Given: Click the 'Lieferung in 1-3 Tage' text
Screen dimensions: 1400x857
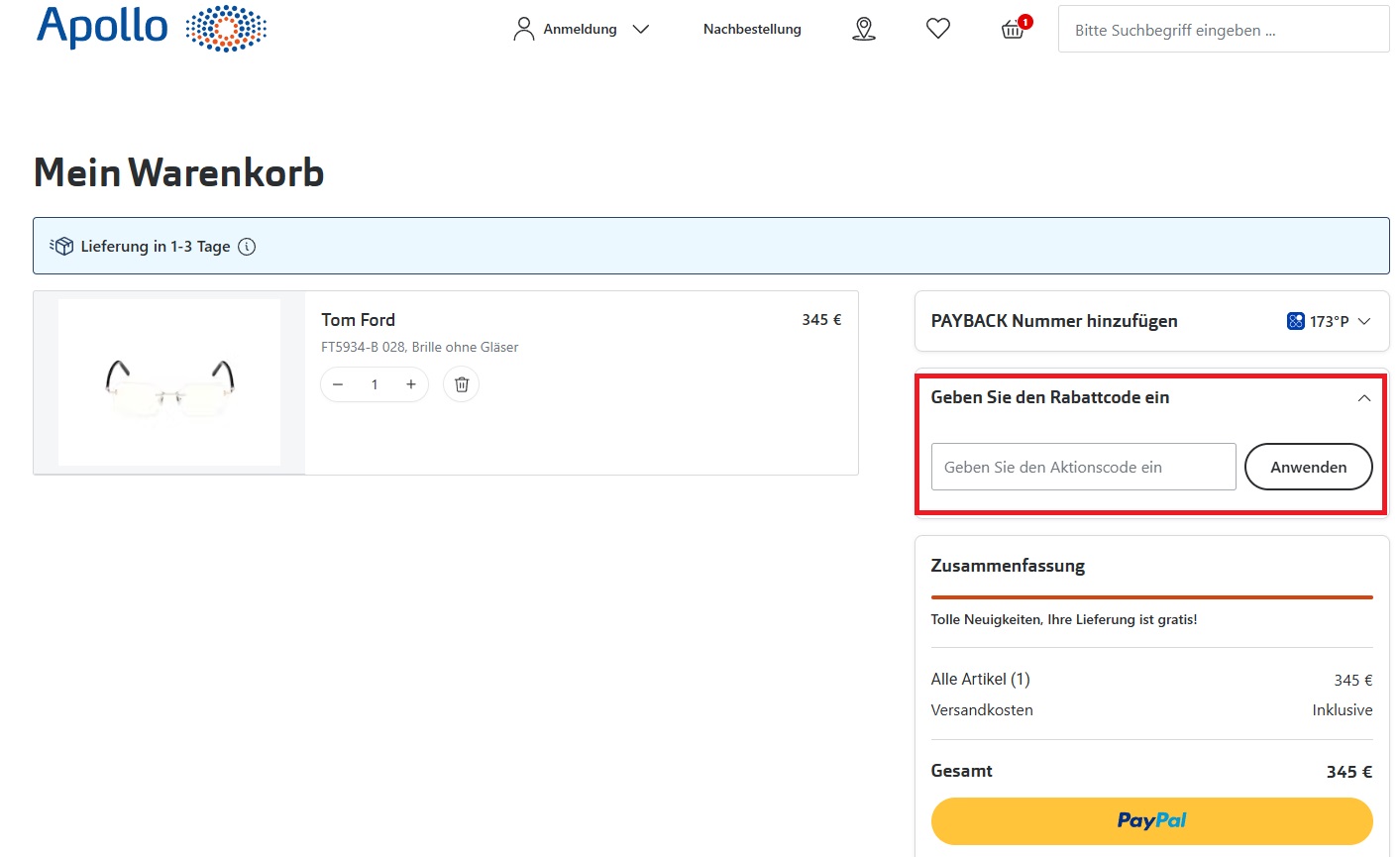Looking at the screenshot, I should click(x=156, y=246).
